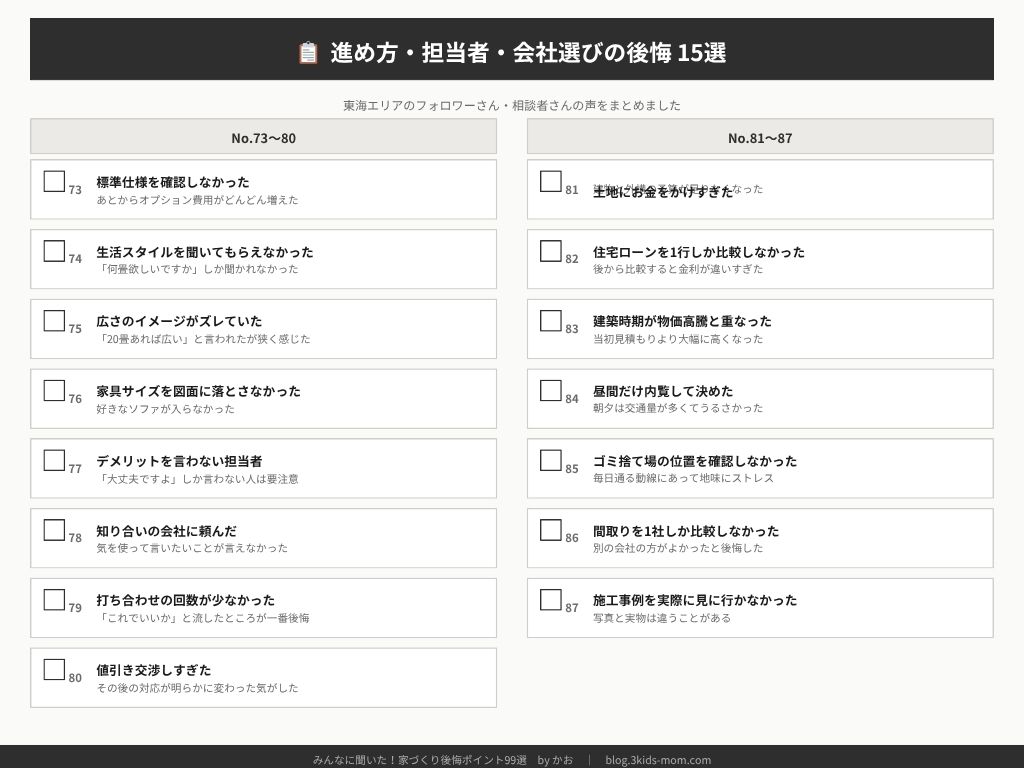
Task: Check box 86 間取りを1社しか比較
Action: [551, 531]
